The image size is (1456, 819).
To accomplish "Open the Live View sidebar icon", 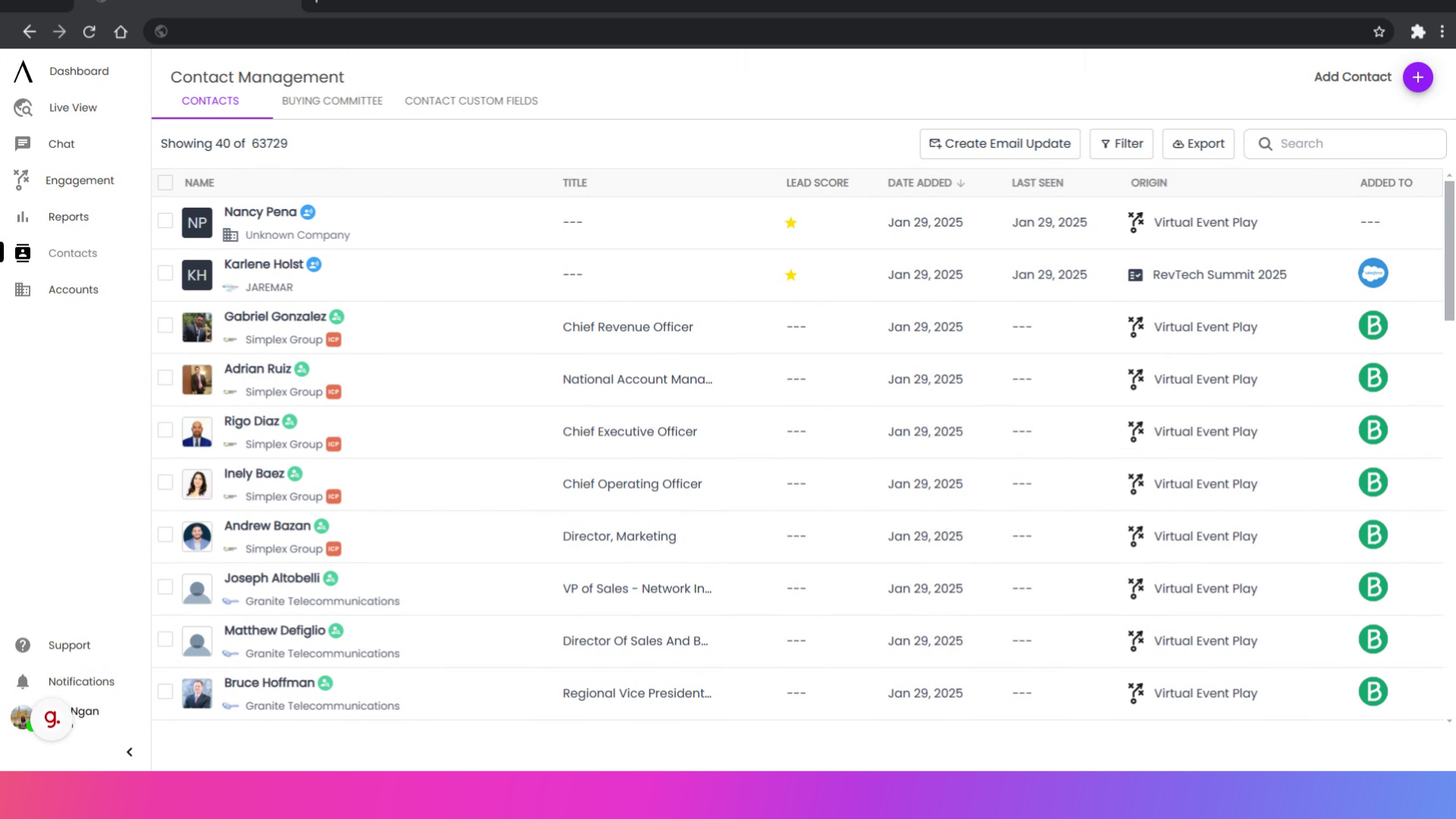I will tap(23, 108).
